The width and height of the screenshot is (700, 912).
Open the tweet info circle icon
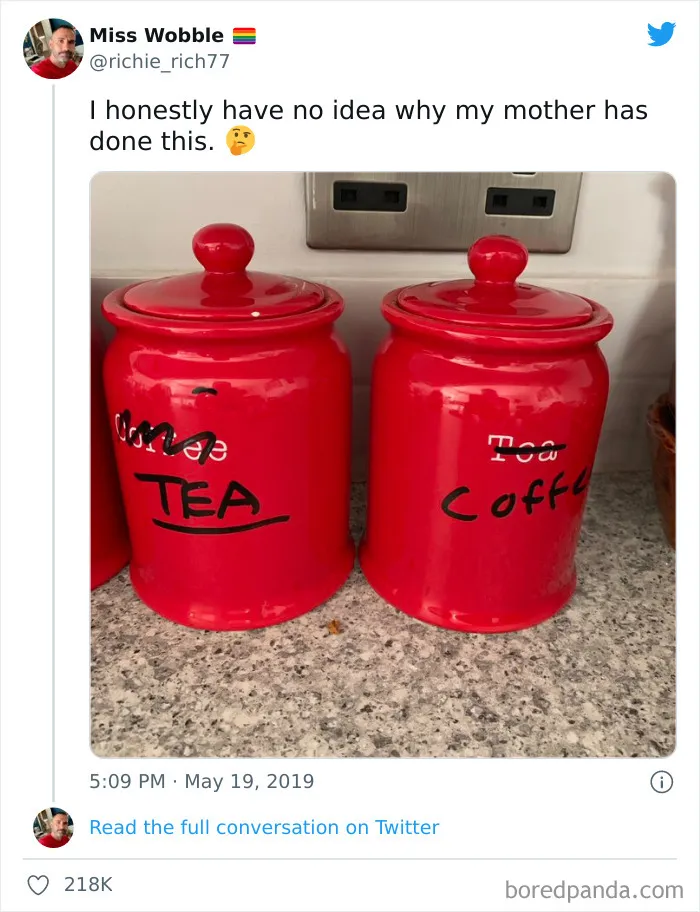tap(661, 782)
